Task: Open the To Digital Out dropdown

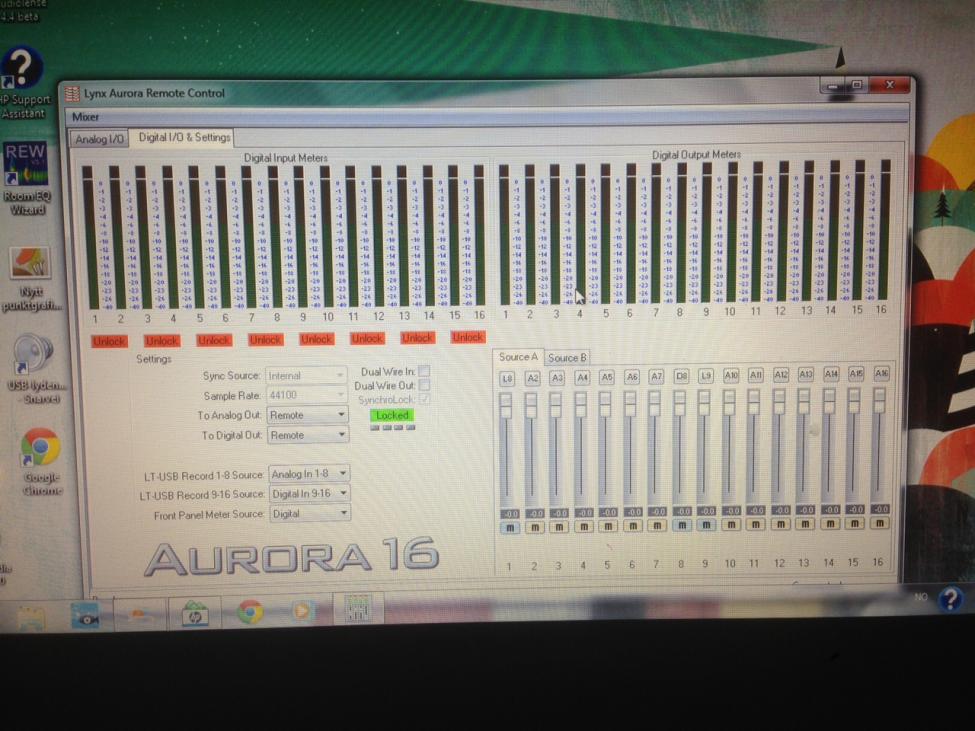Action: click(x=308, y=434)
